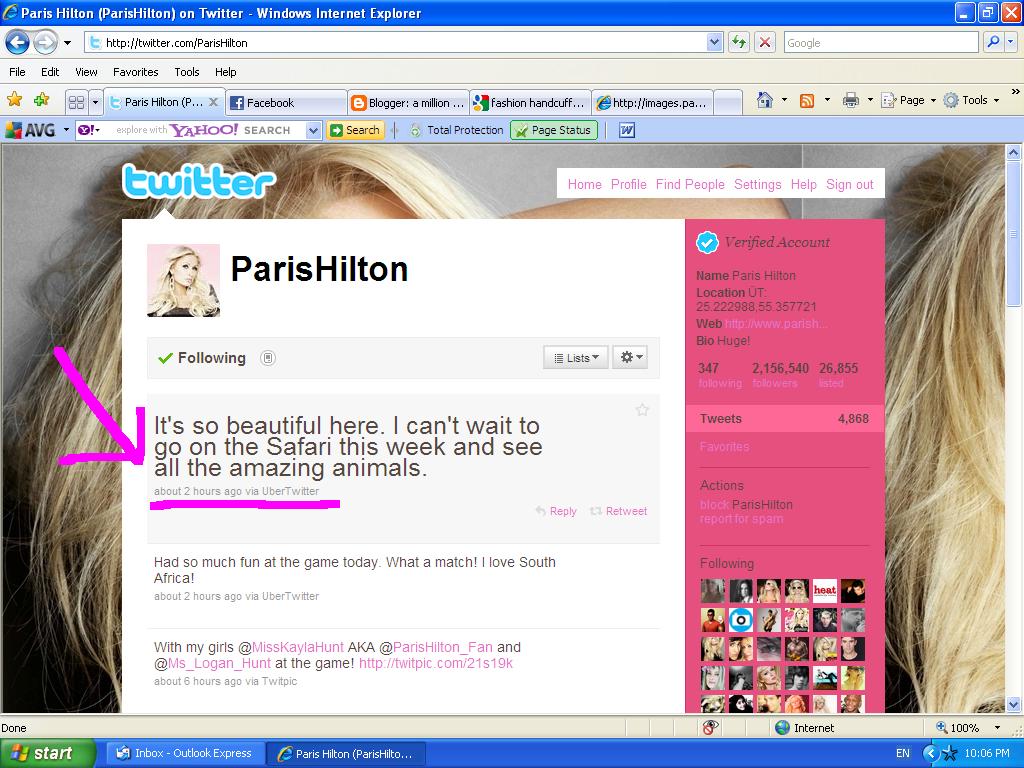Click the Yahoo Y! icon dropdown
The image size is (1024, 768).
point(89,130)
